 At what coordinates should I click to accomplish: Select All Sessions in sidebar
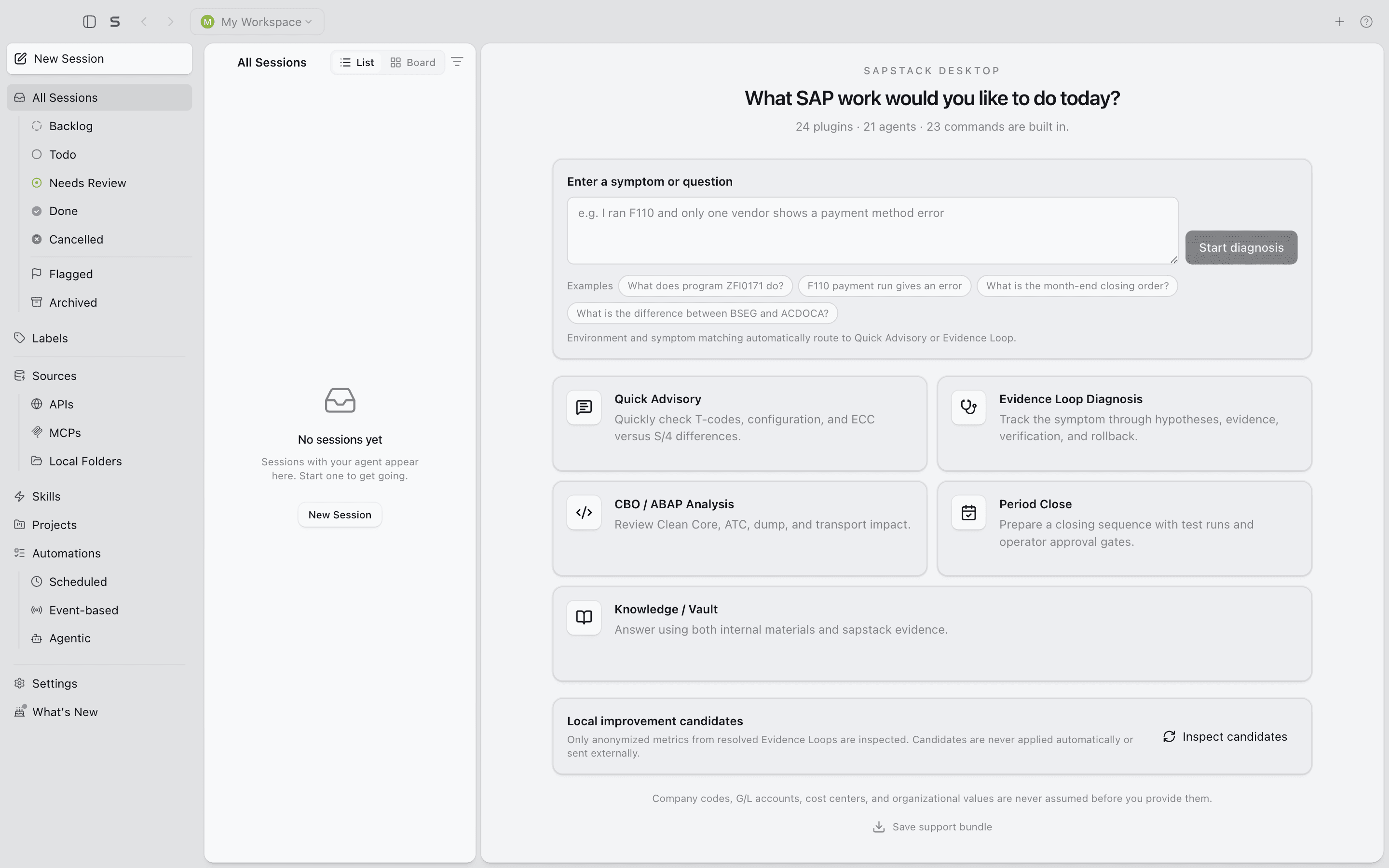pyautogui.click(x=99, y=97)
